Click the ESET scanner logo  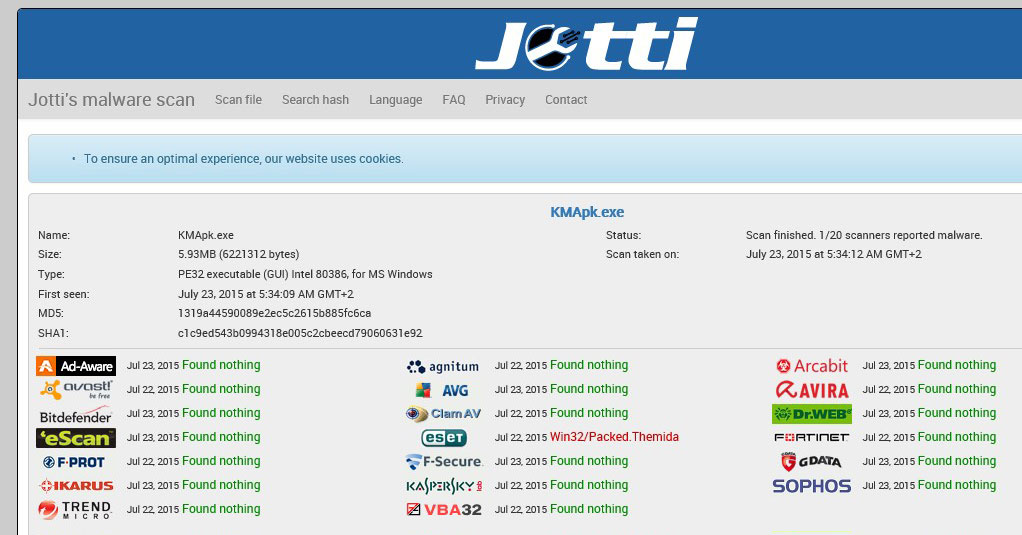[444, 438]
